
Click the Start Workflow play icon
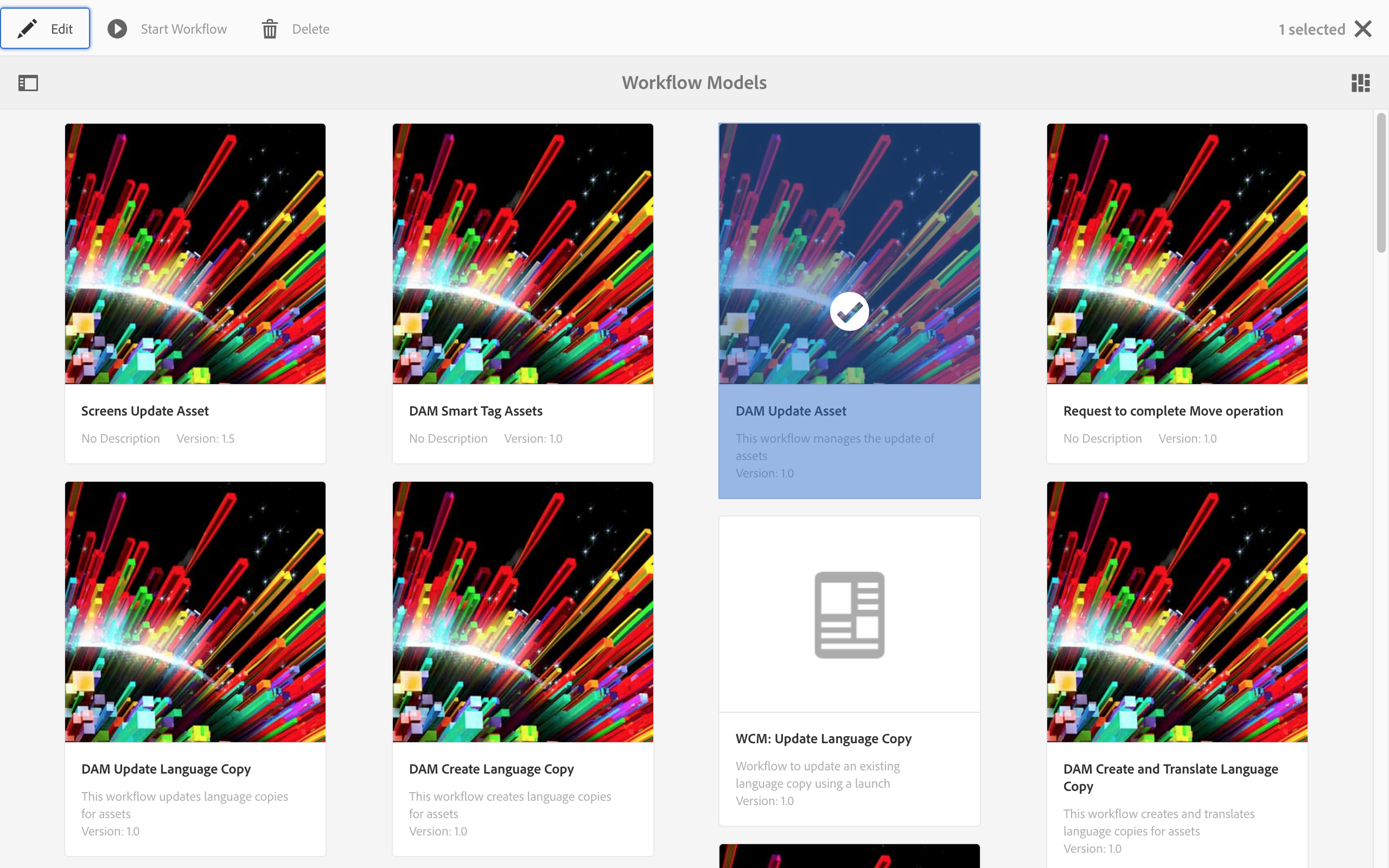(x=117, y=29)
